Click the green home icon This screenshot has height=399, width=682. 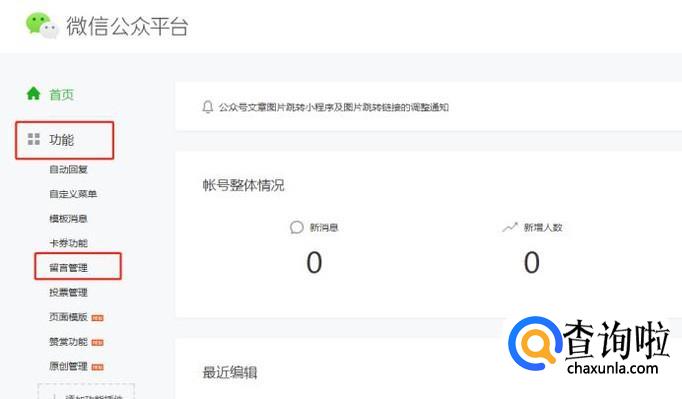point(33,94)
